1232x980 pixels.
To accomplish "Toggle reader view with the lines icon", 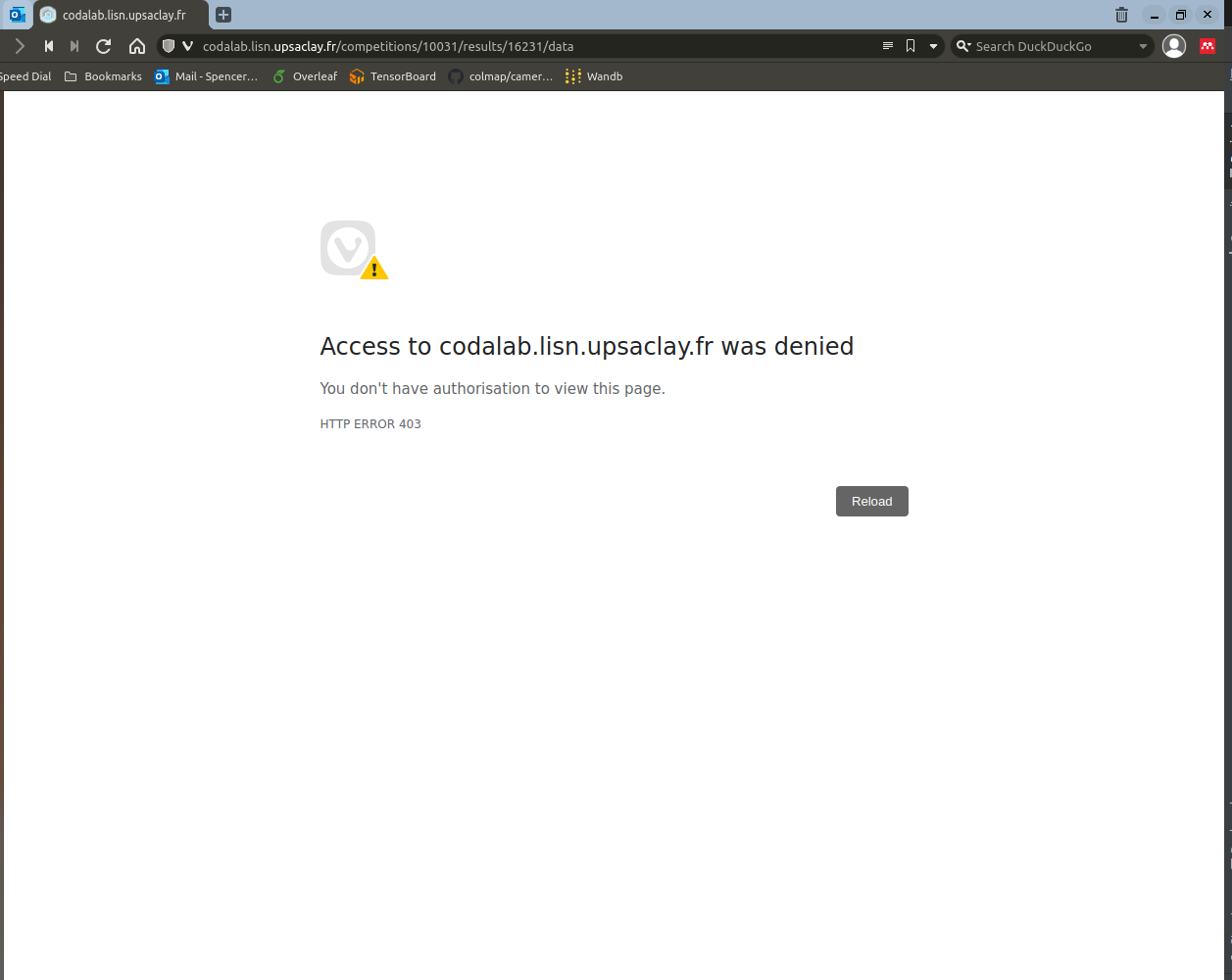I will pos(887,45).
